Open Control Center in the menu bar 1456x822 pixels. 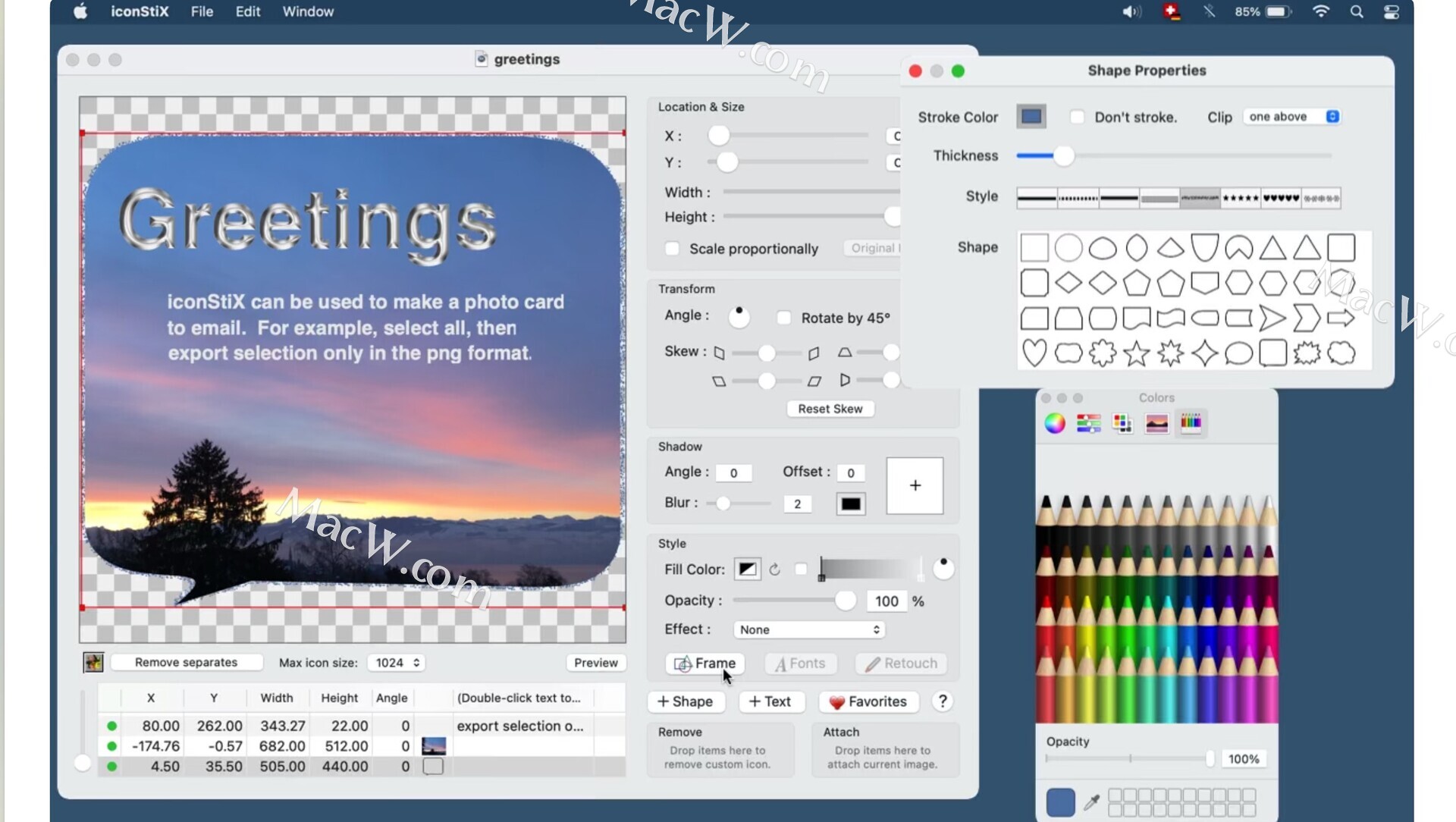[1392, 11]
